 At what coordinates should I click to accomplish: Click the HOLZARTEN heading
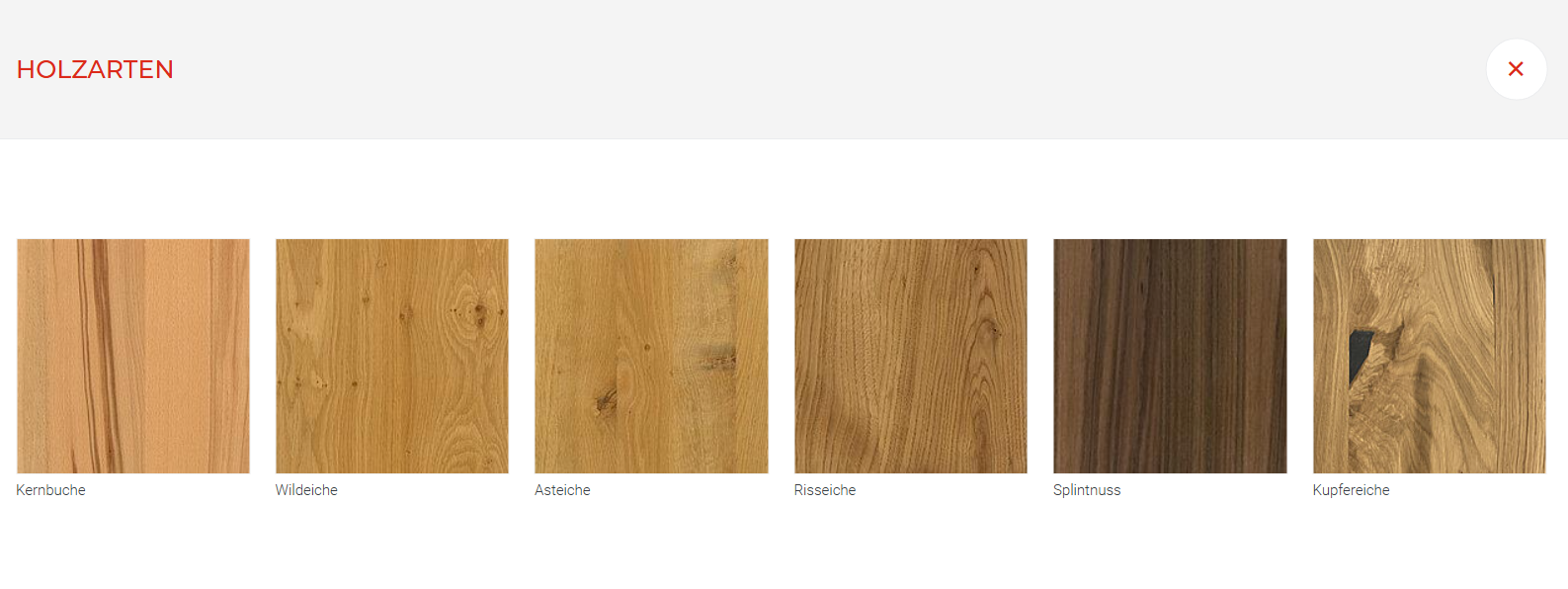click(95, 69)
